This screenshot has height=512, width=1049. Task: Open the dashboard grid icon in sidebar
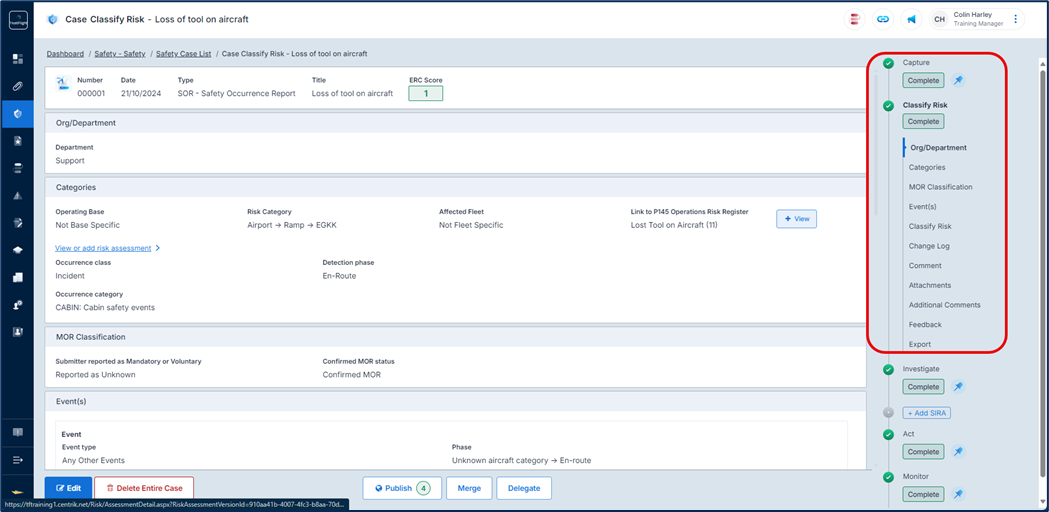[x=18, y=59]
